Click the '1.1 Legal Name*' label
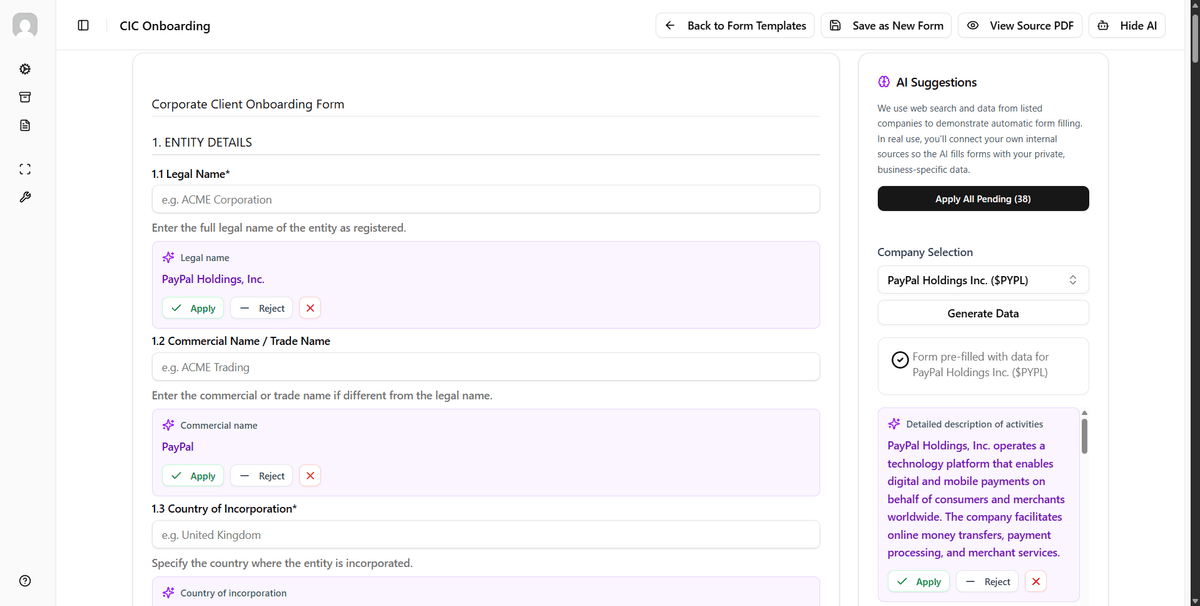This screenshot has width=1200, height=606. coord(191,173)
